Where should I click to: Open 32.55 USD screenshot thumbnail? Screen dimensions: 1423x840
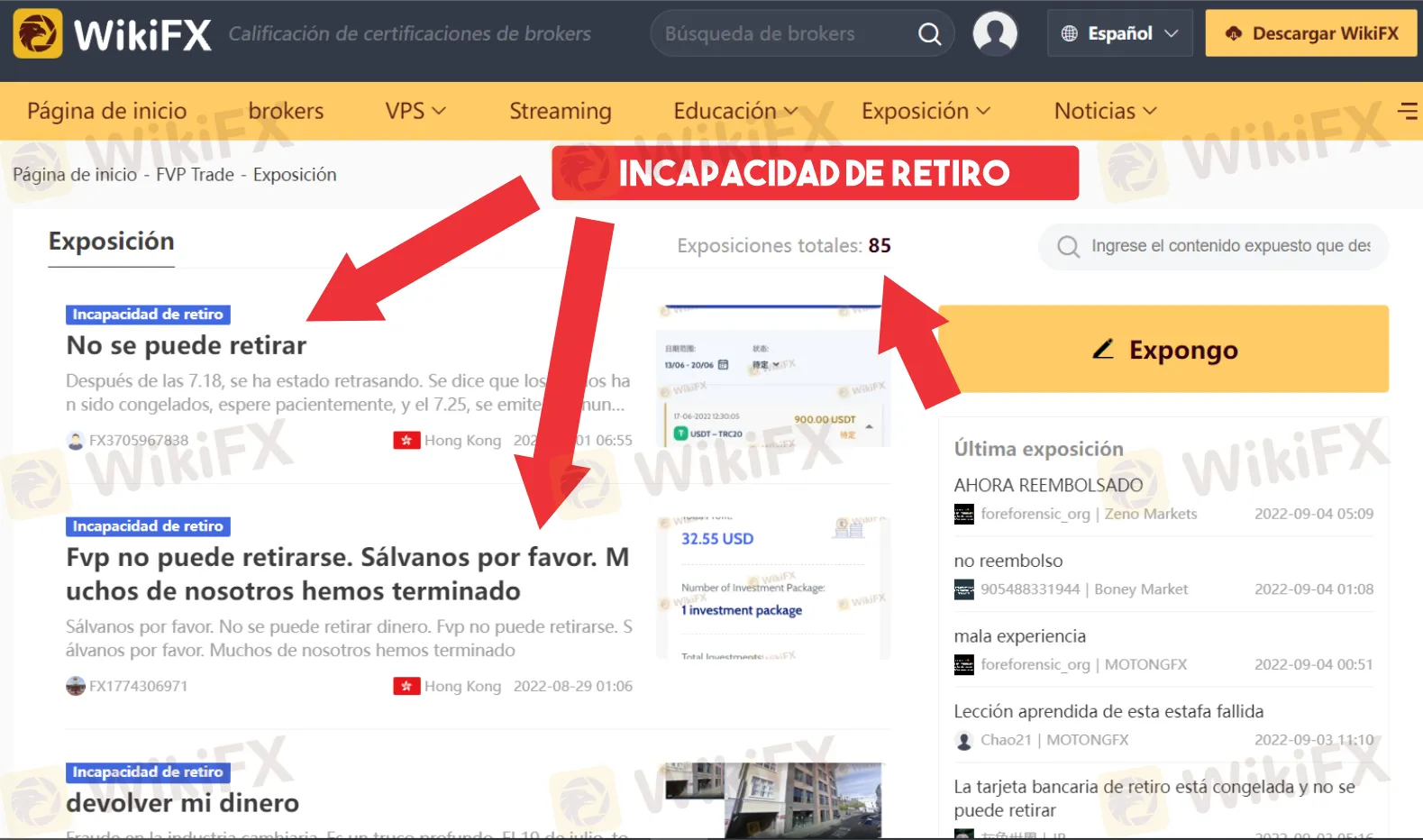pos(773,588)
